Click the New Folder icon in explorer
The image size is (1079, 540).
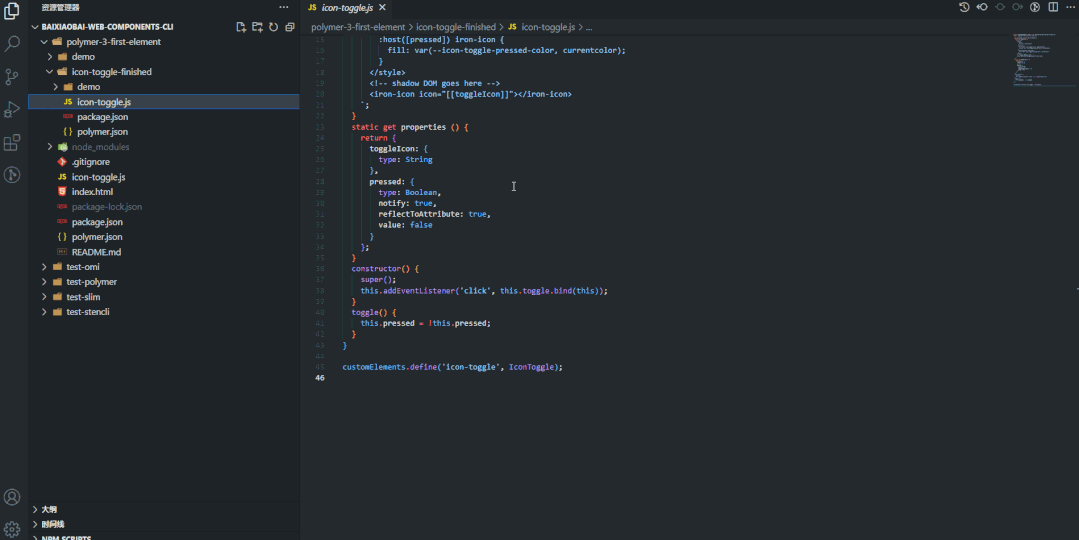pyautogui.click(x=257, y=27)
